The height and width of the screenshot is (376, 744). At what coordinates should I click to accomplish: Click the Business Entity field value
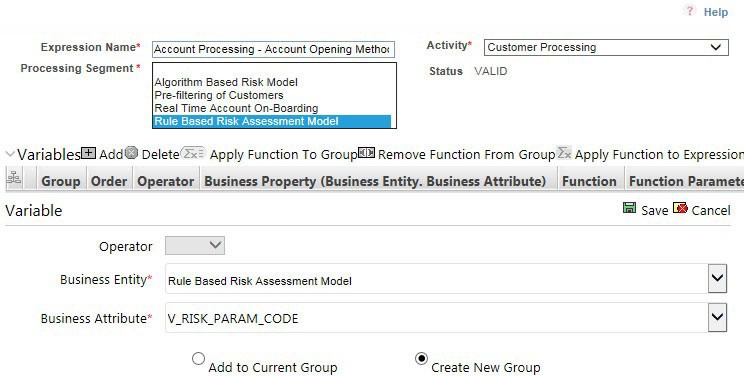pos(260,281)
